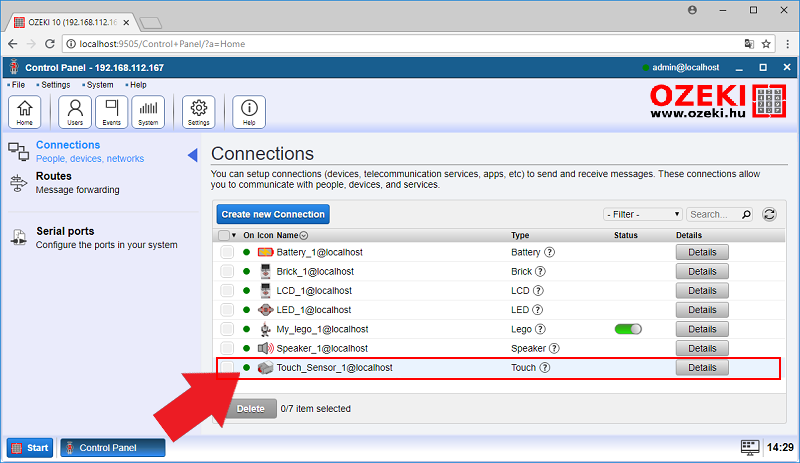Open the File menu
800x463 pixels.
click(x=18, y=85)
